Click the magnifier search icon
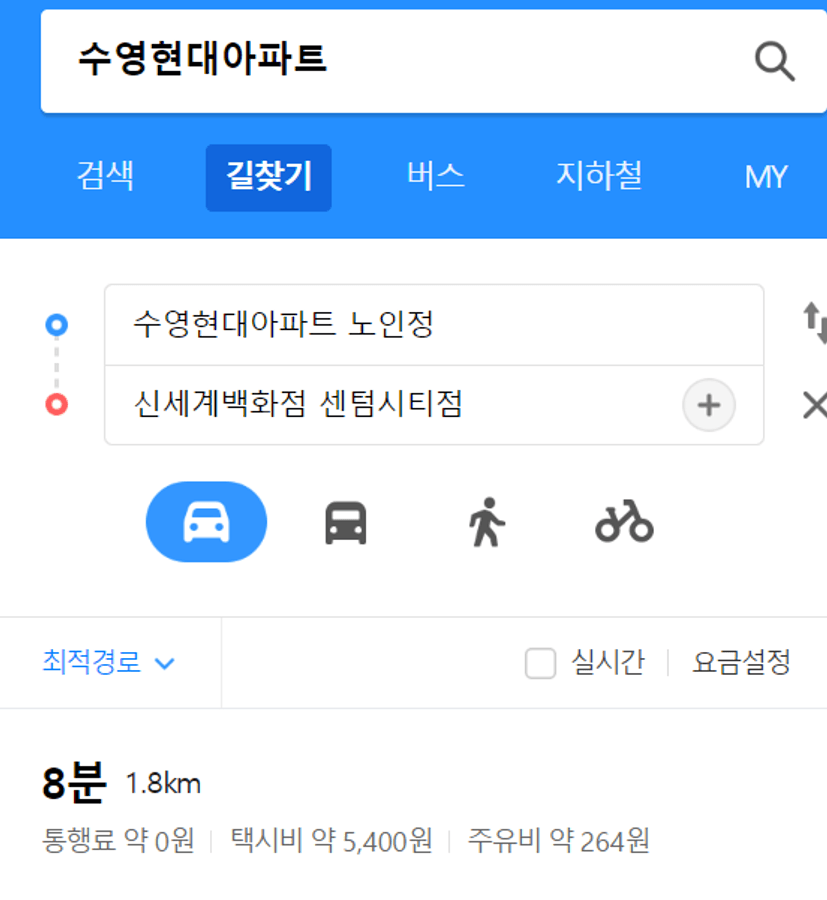This screenshot has height=900, width=827. coord(774,61)
